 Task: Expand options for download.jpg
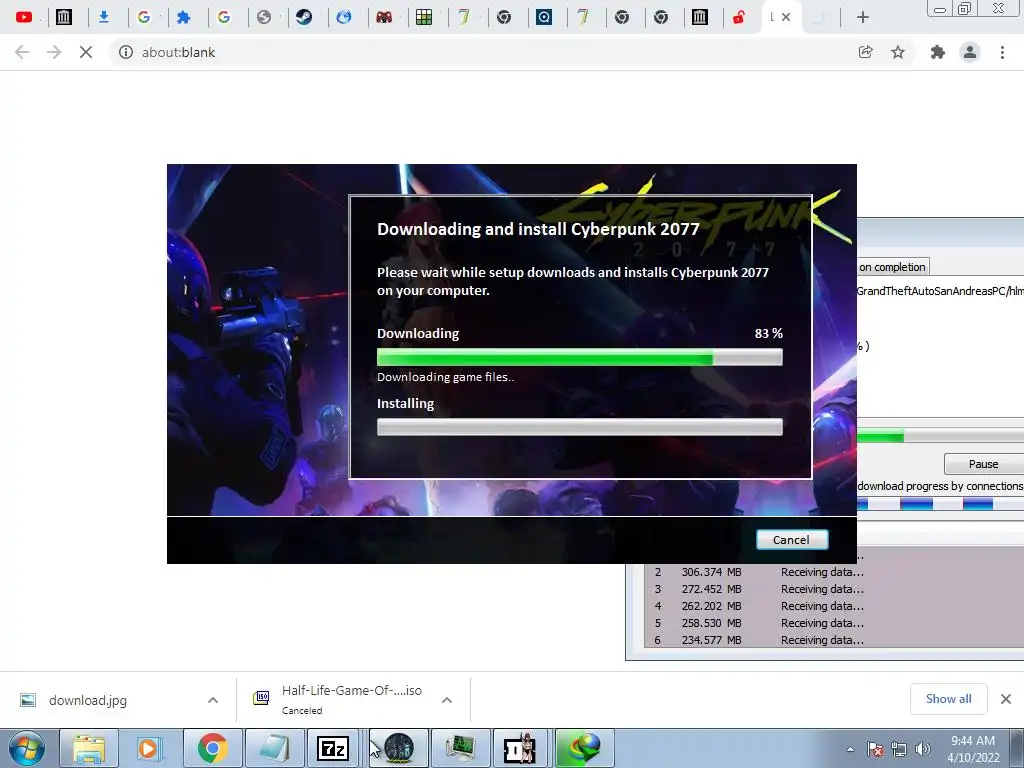213,700
